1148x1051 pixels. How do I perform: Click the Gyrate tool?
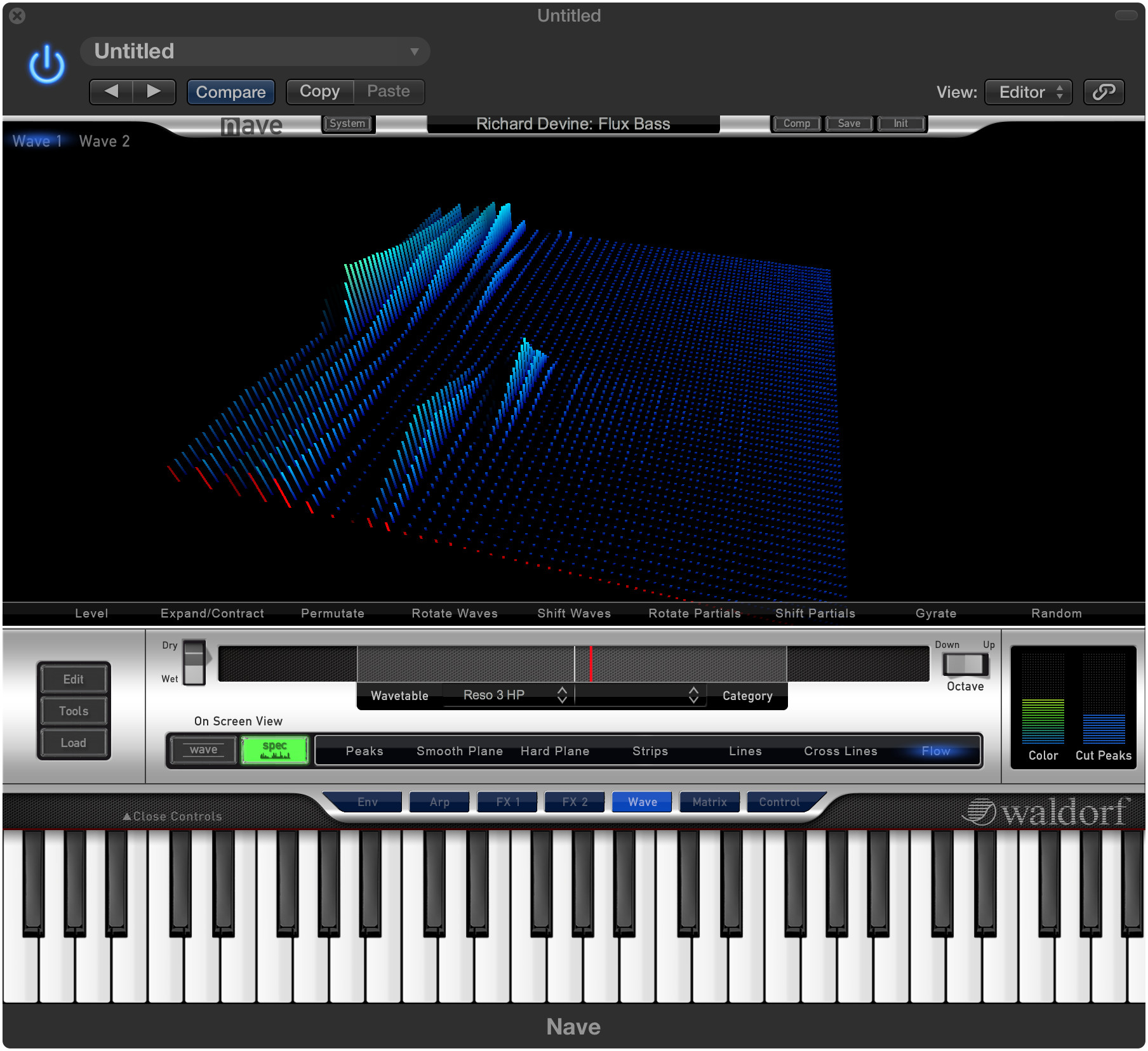pos(936,613)
